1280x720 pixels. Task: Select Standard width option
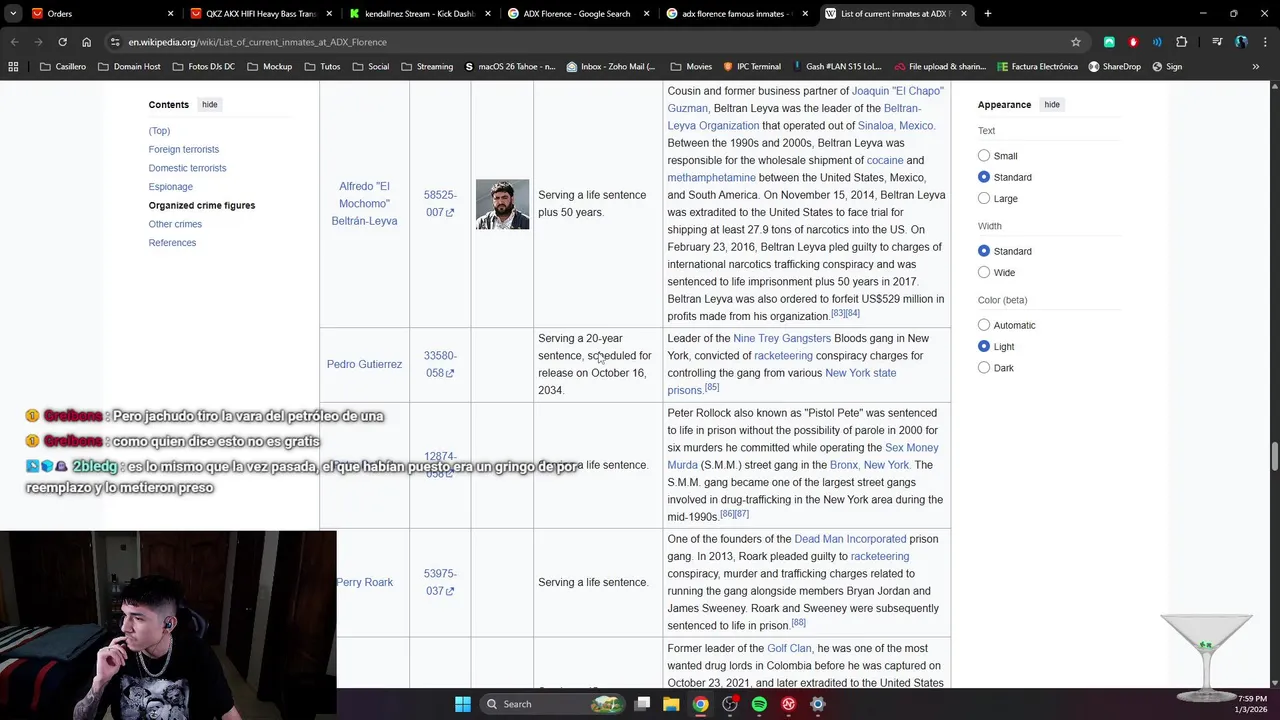(984, 251)
